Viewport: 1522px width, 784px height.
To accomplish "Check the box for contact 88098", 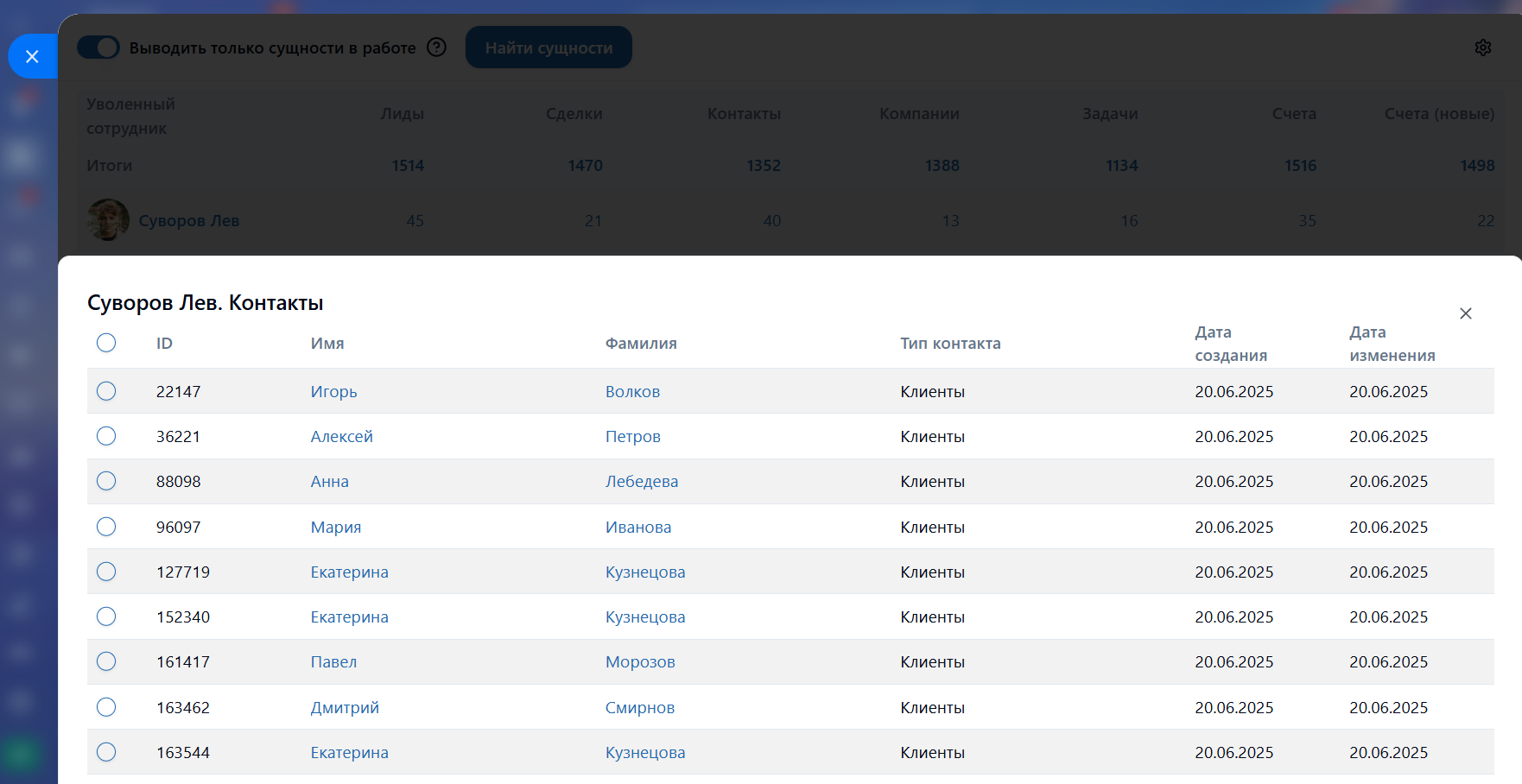I will point(106,481).
